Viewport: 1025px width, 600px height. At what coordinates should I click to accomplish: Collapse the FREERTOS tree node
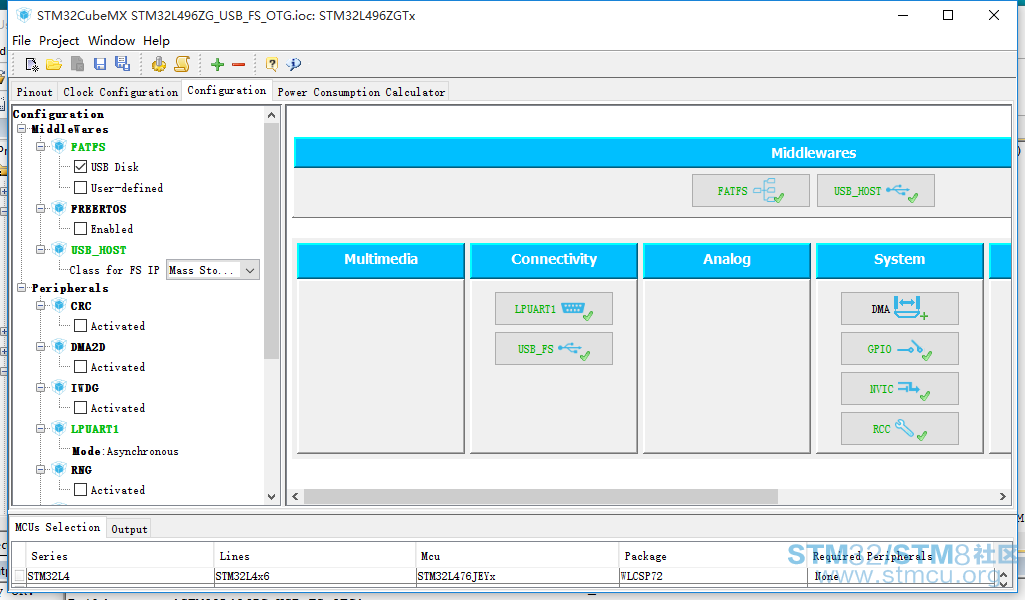pos(41,208)
